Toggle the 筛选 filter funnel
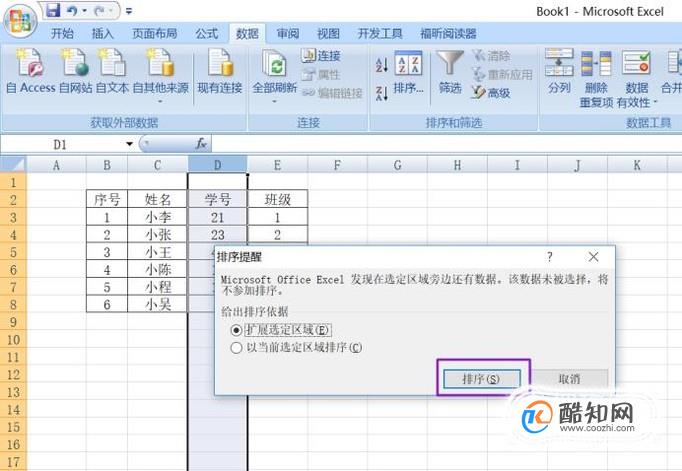Viewport: 682px width, 471px height. (450, 72)
